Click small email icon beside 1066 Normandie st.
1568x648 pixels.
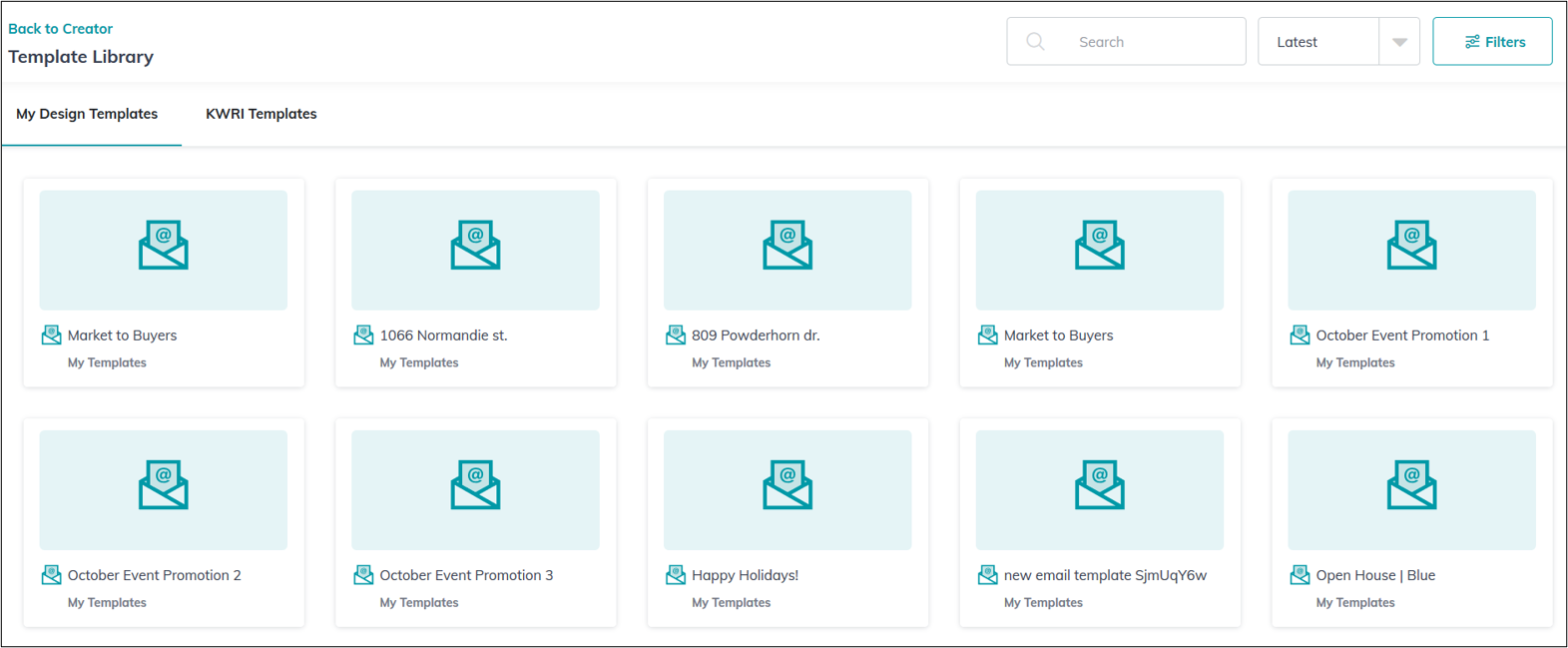point(363,335)
